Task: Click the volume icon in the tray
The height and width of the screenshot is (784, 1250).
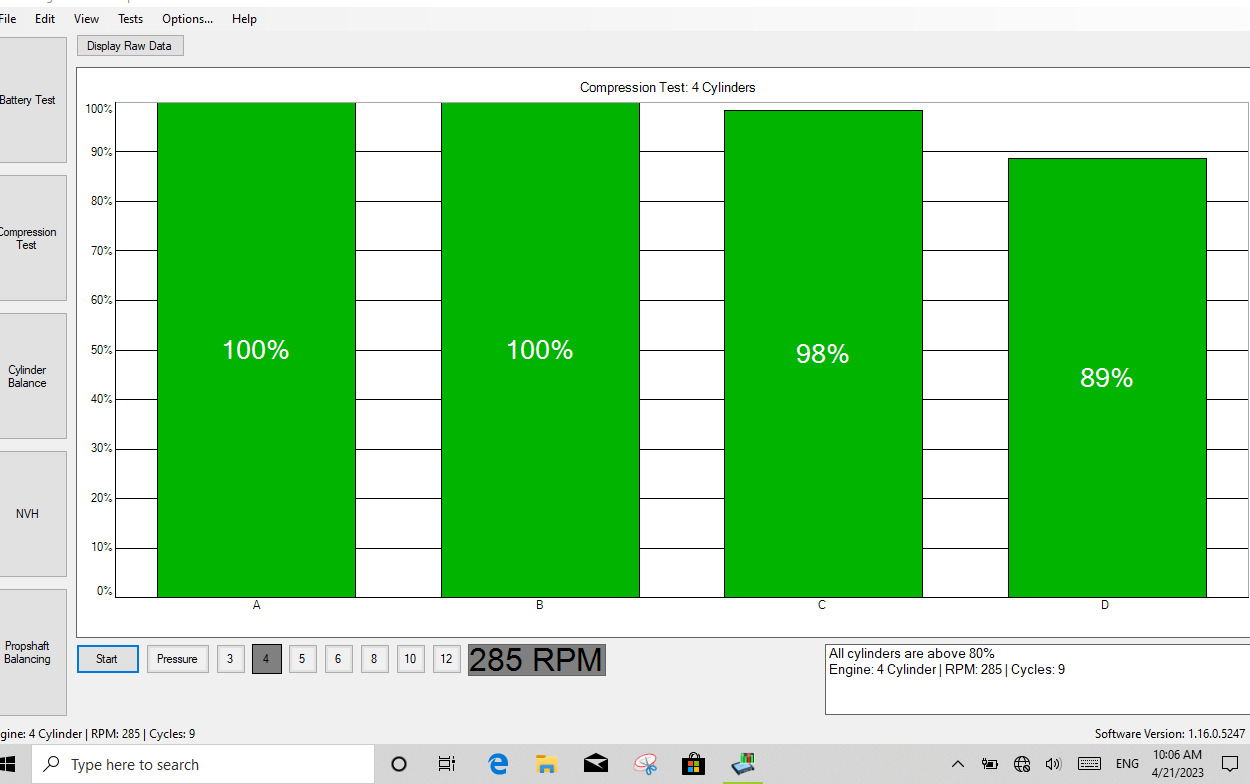Action: [1053, 765]
